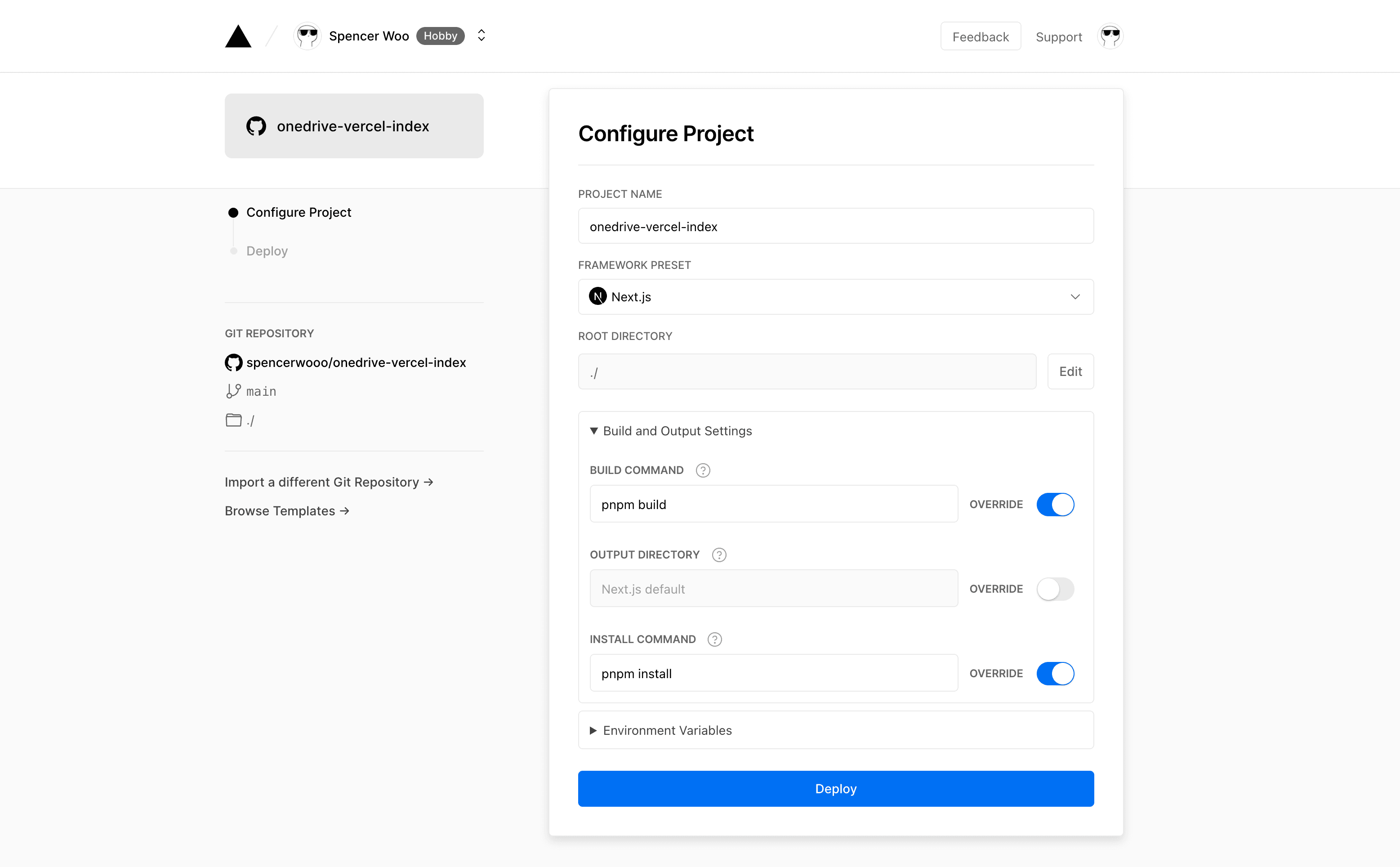Open the Install Command help icon
The width and height of the screenshot is (1400, 867).
(714, 639)
